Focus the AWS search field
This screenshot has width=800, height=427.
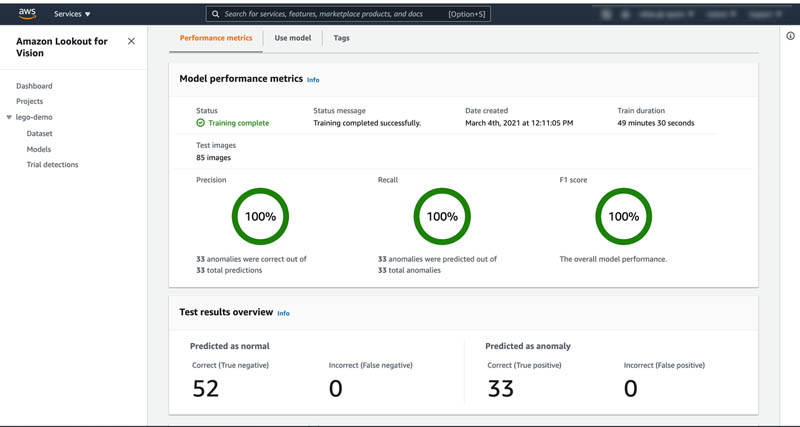(x=348, y=14)
